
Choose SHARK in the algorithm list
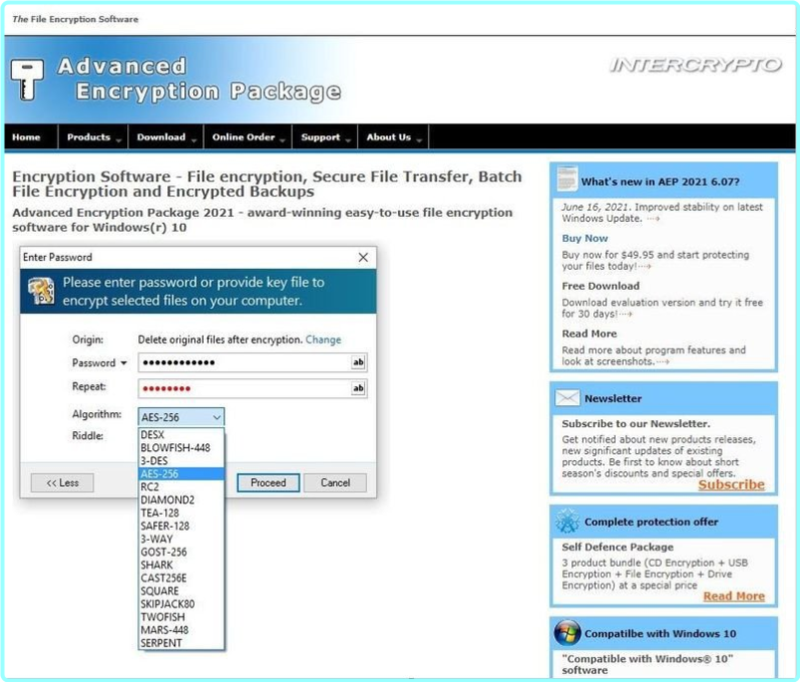pos(181,565)
